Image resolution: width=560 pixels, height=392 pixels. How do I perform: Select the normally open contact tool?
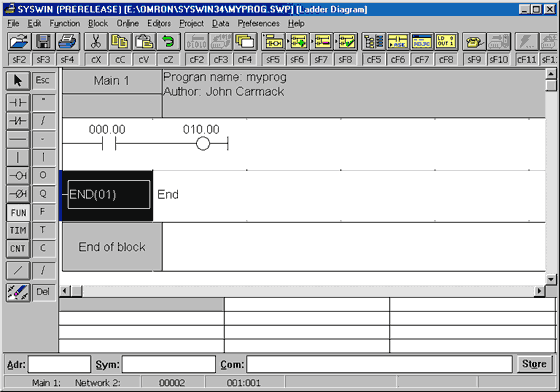tap(18, 103)
